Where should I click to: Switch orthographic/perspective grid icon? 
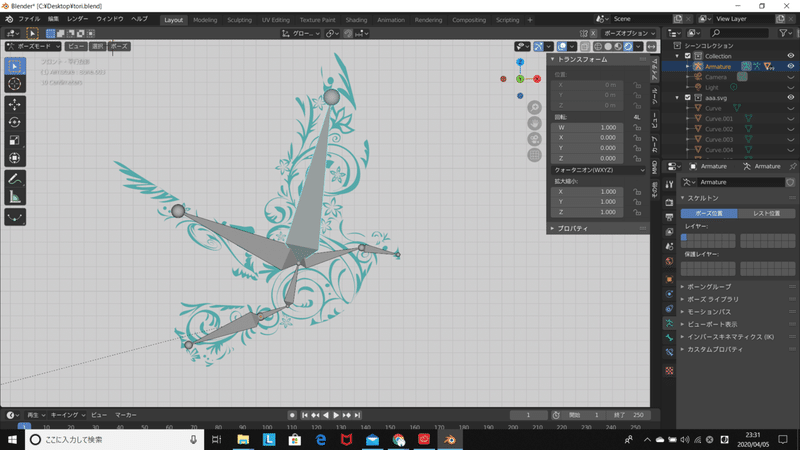coord(534,155)
